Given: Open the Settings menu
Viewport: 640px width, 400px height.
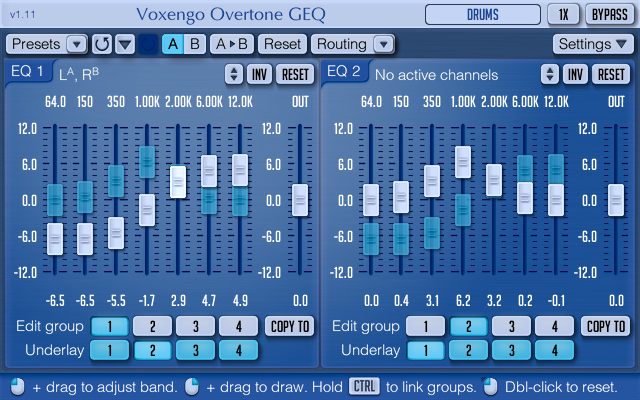Looking at the screenshot, I should pyautogui.click(x=593, y=44).
